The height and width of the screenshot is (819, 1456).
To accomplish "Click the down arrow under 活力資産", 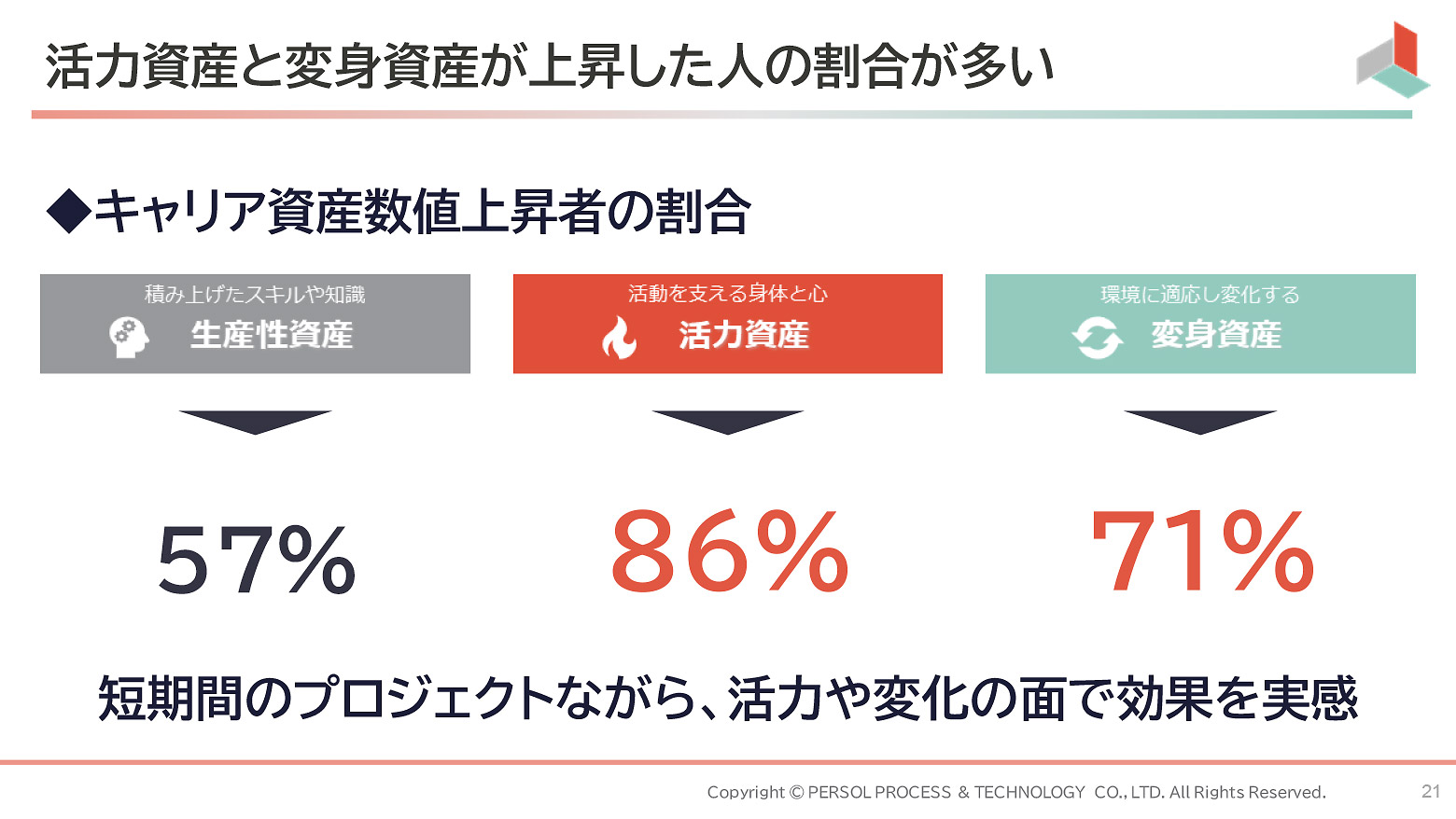I will tap(727, 422).
